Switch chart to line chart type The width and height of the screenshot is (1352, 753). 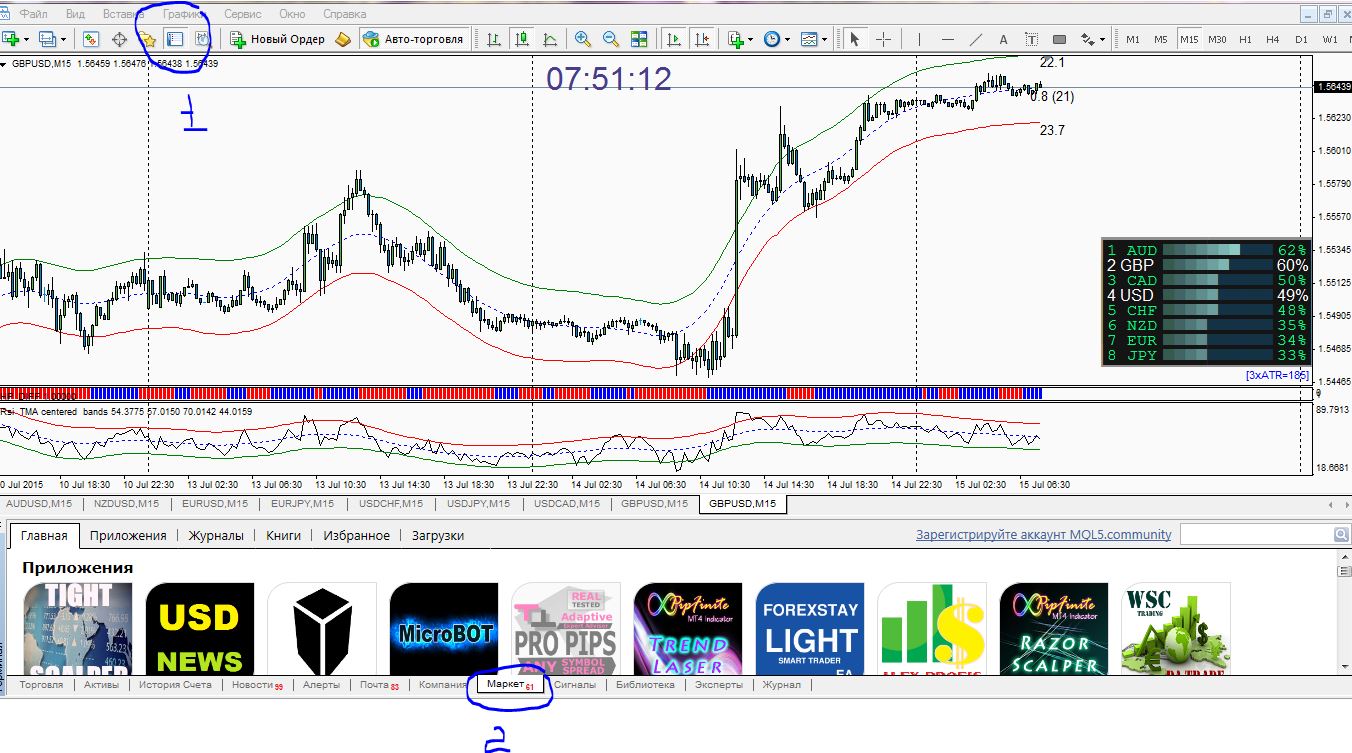click(x=549, y=39)
